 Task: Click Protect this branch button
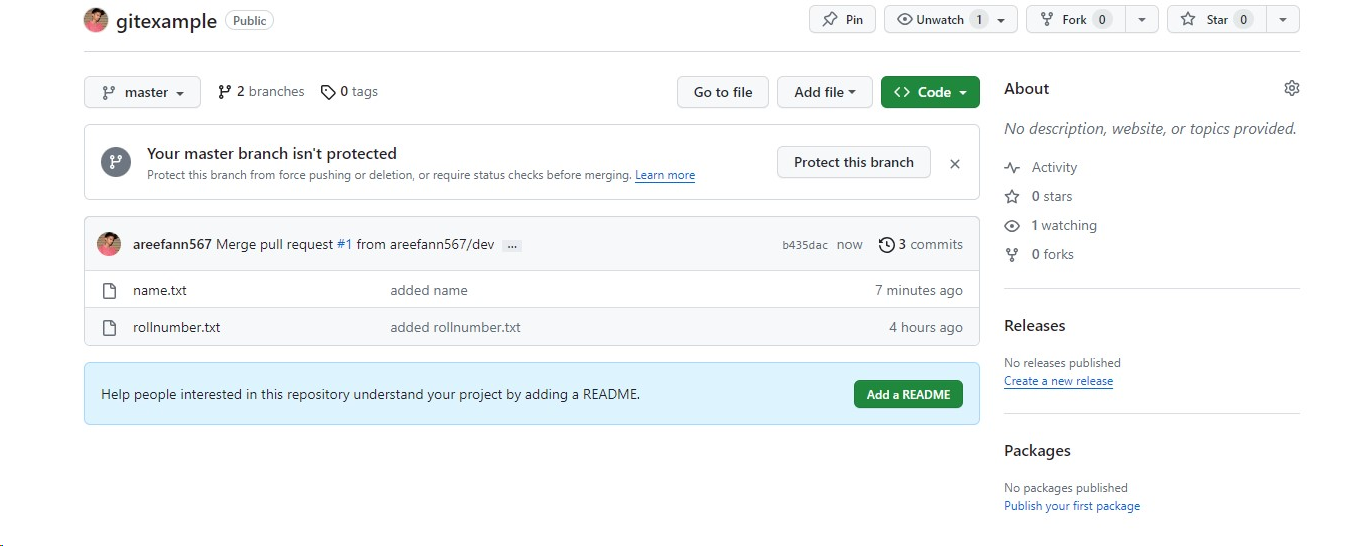pyautogui.click(x=854, y=162)
